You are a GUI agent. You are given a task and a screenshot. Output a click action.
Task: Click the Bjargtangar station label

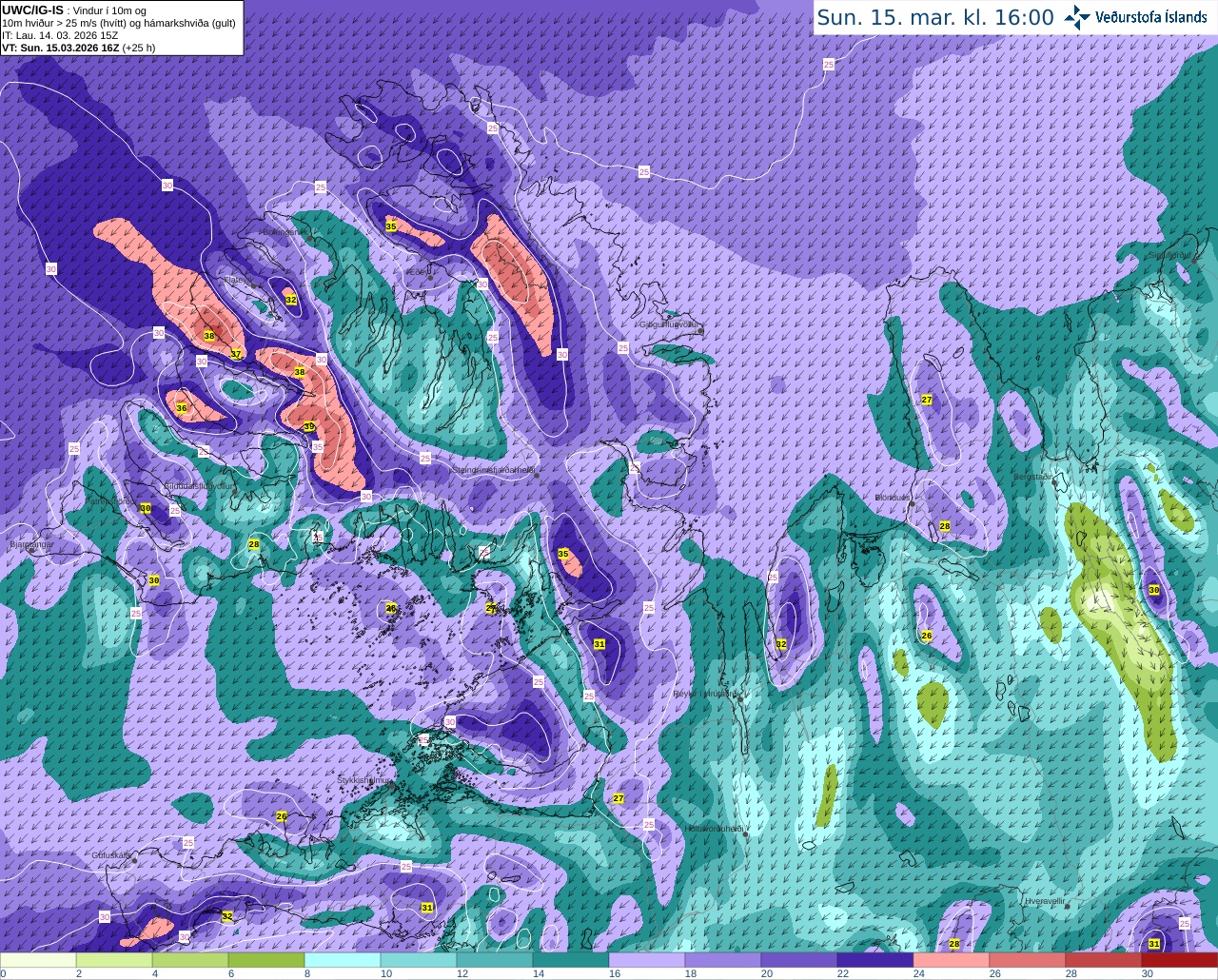(31, 545)
